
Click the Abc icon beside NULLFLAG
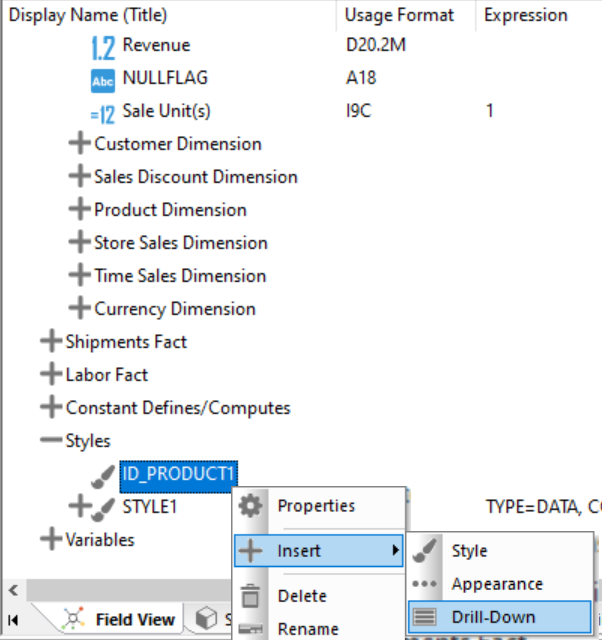tap(103, 81)
